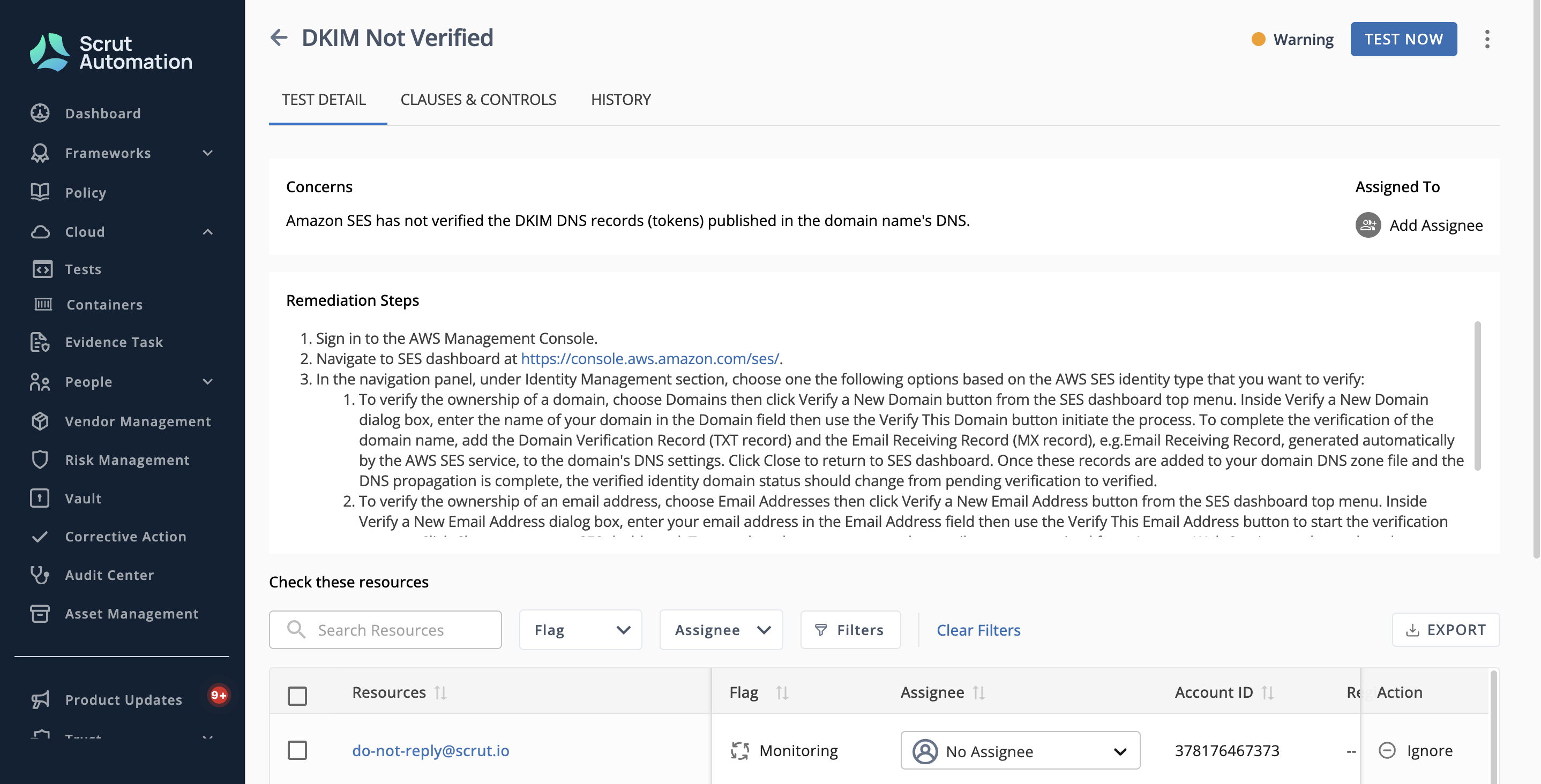
Task: Toggle the select-all resources checkbox
Action: [297, 696]
